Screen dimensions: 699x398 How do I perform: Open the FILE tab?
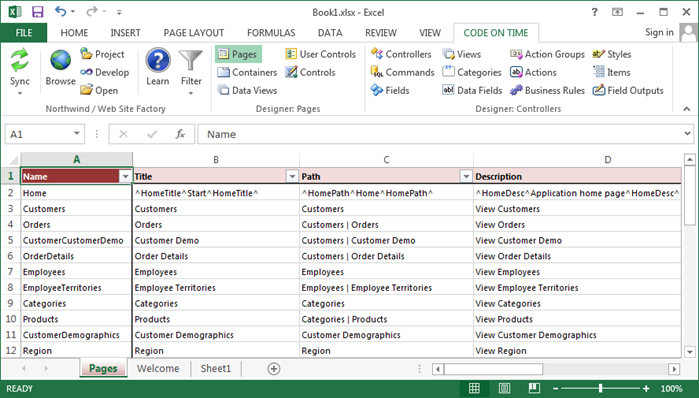point(24,33)
